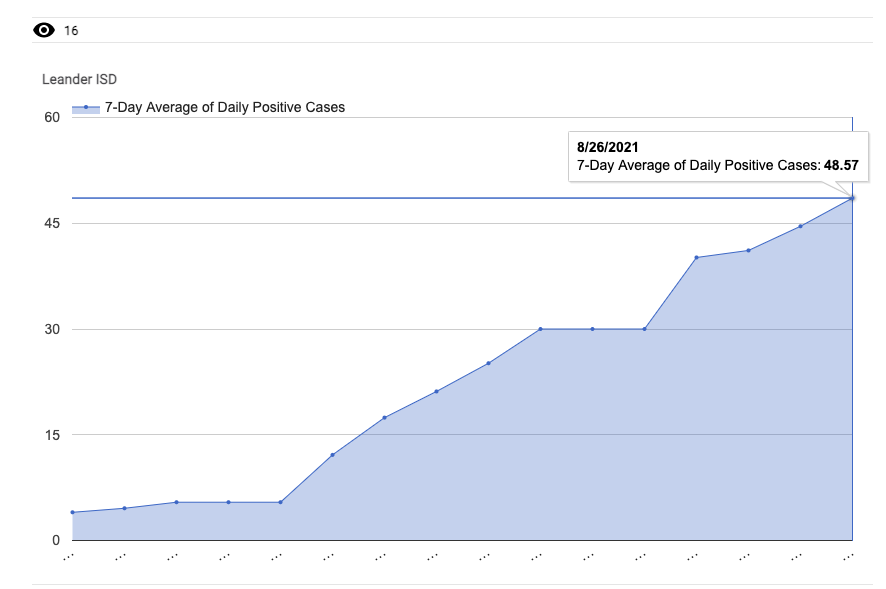The image size is (886, 589).
Task: Click the last truncated x-axis date label
Action: click(x=848, y=556)
